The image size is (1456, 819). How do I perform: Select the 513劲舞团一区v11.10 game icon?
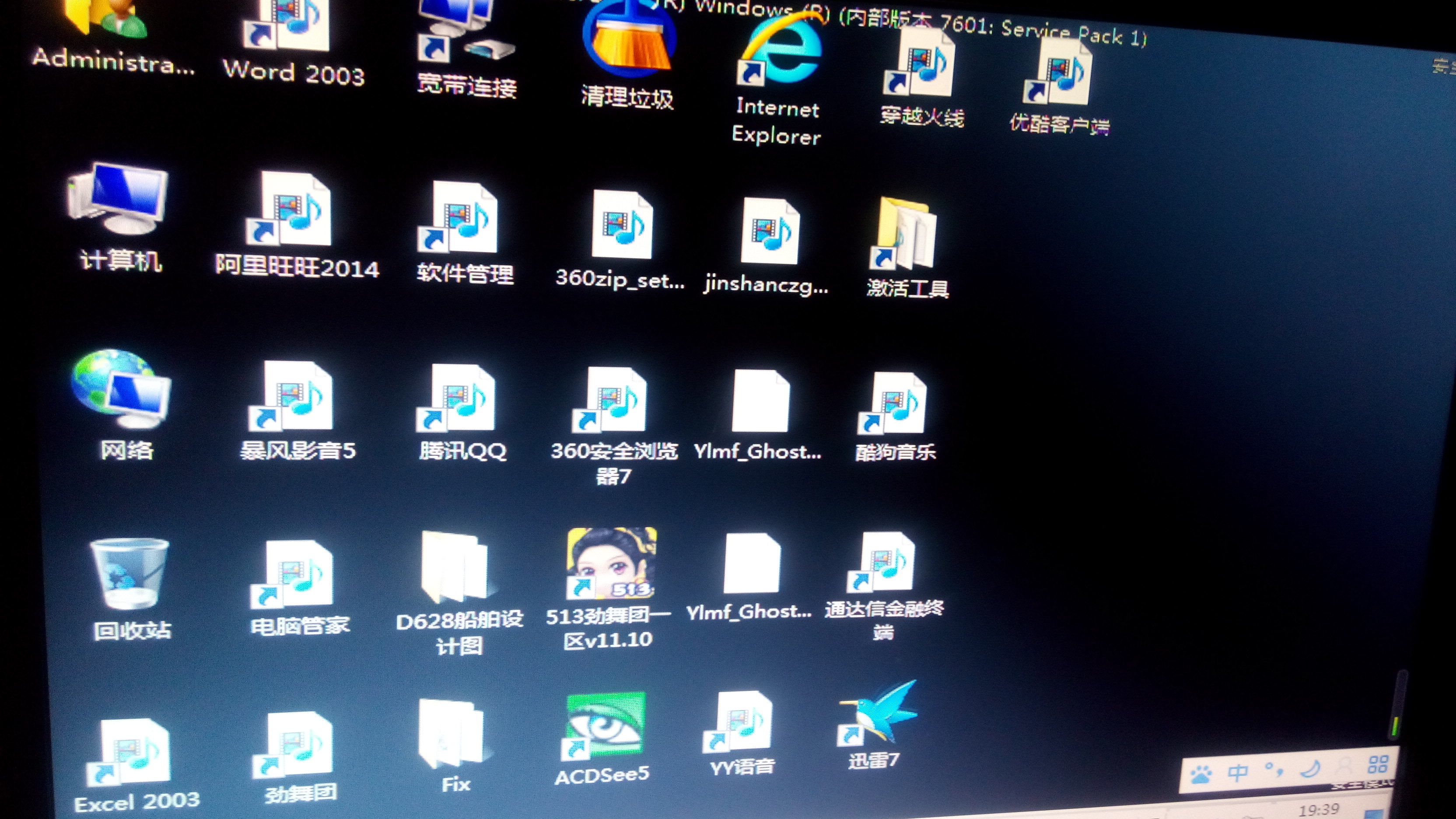612,564
